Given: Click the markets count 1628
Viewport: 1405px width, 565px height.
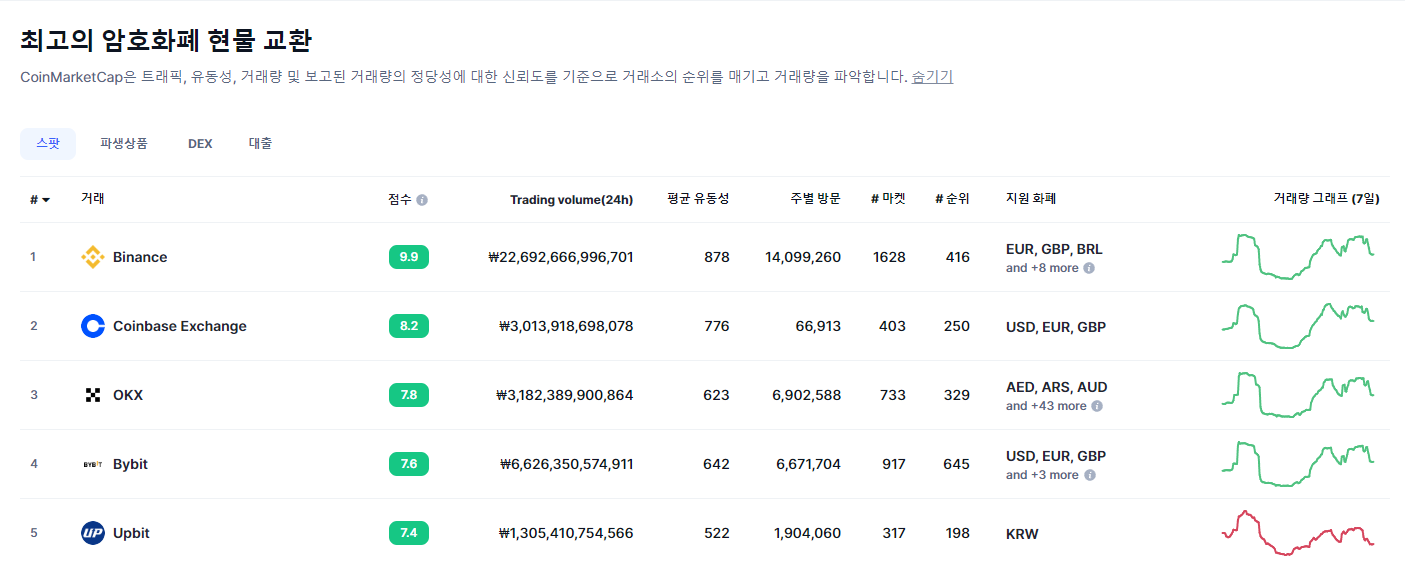Looking at the screenshot, I should pyautogui.click(x=889, y=257).
